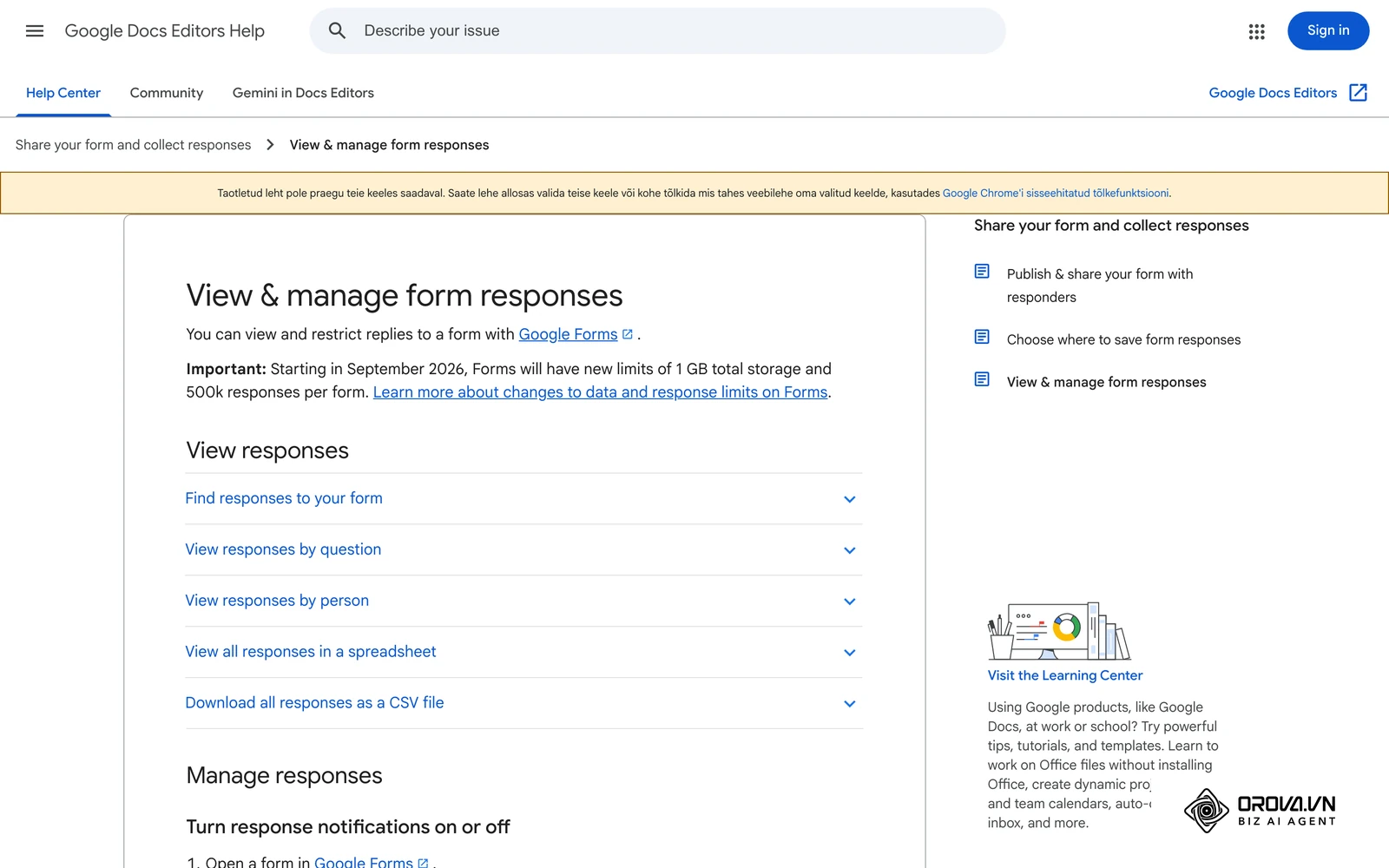The width and height of the screenshot is (1389, 868).
Task: Expand View responses by question section
Action: (523, 550)
